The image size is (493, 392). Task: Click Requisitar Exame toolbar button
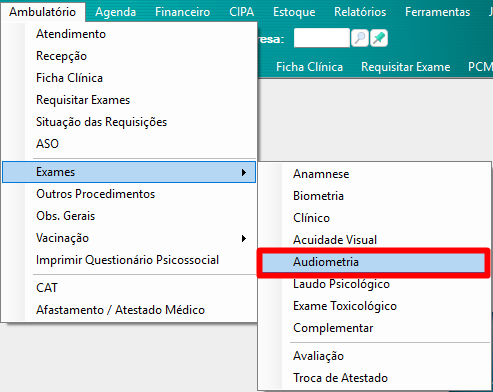click(406, 67)
